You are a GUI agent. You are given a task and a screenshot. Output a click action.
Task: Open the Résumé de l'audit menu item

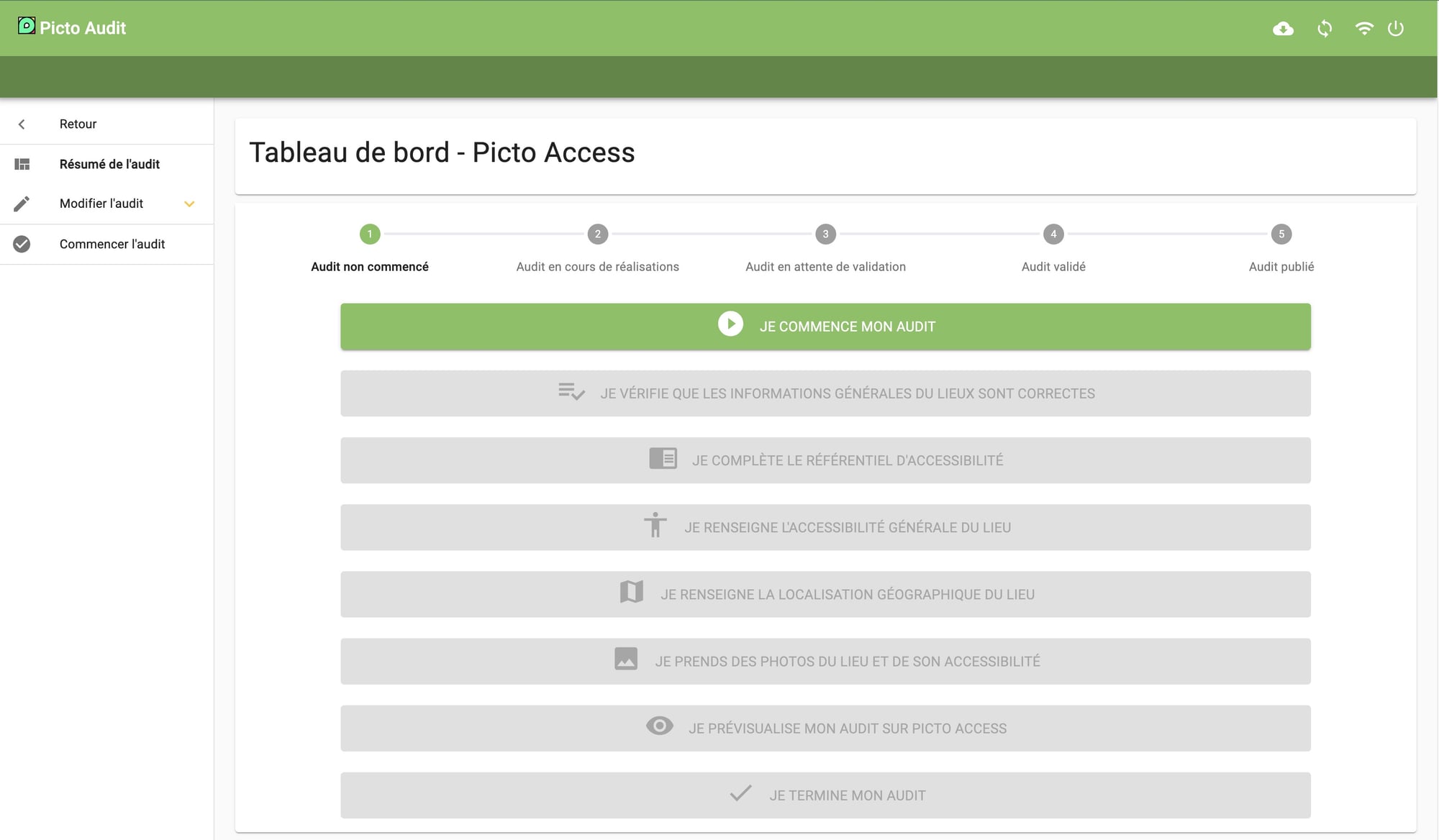click(x=109, y=164)
